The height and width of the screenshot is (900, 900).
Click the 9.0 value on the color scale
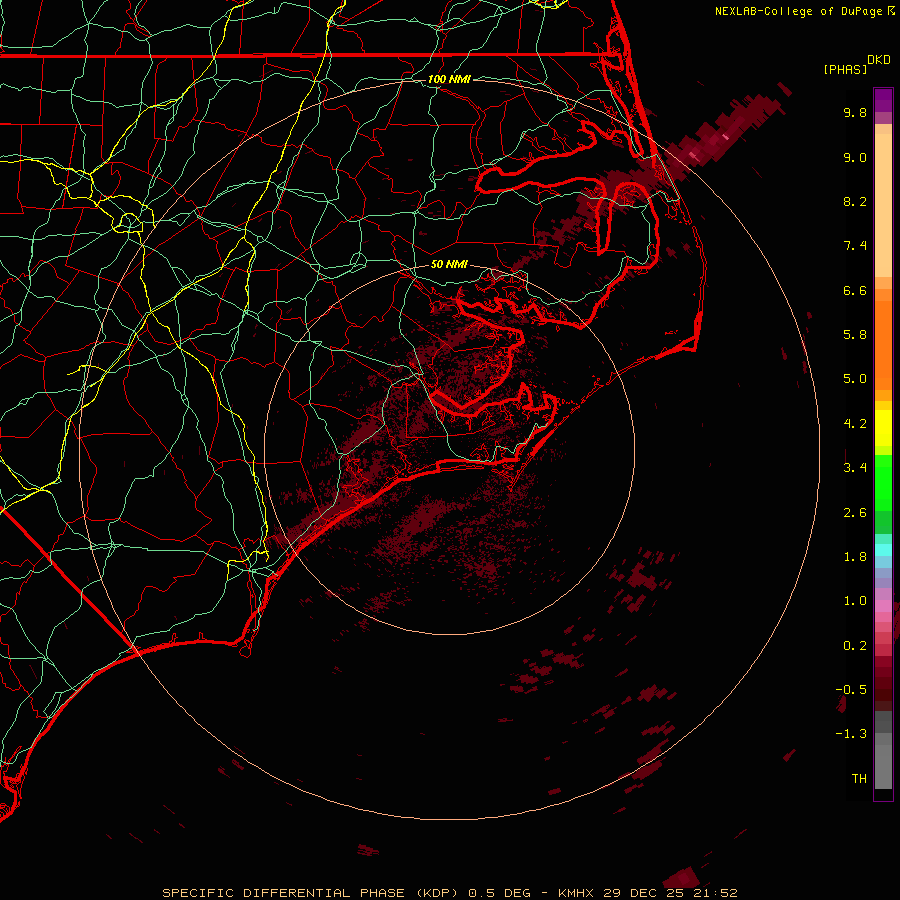pos(855,157)
